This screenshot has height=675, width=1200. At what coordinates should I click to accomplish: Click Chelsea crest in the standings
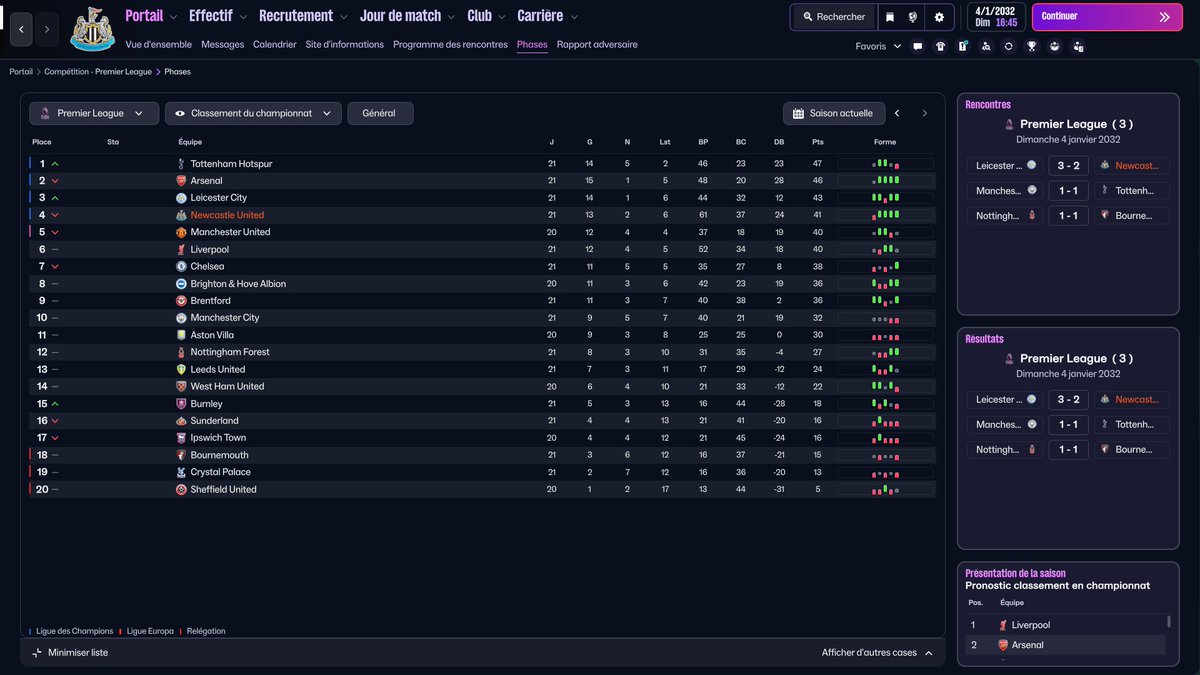pyautogui.click(x=181, y=267)
